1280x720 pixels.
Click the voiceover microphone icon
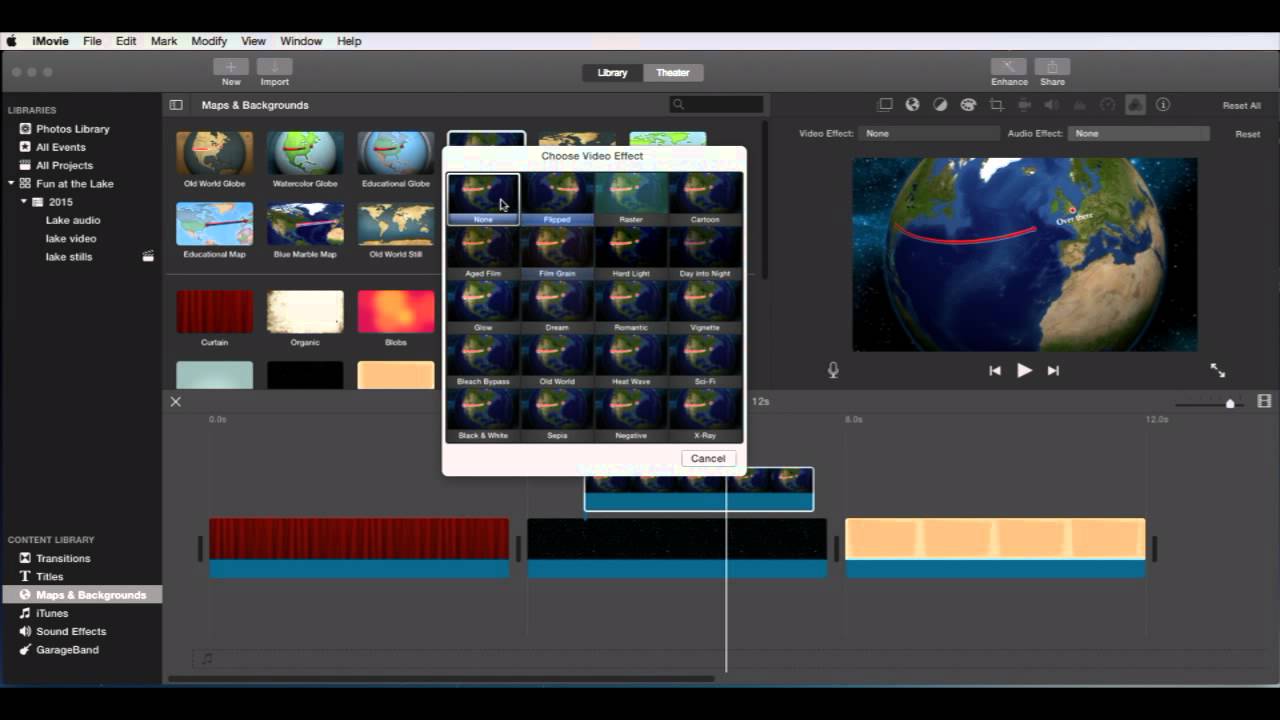click(x=833, y=370)
